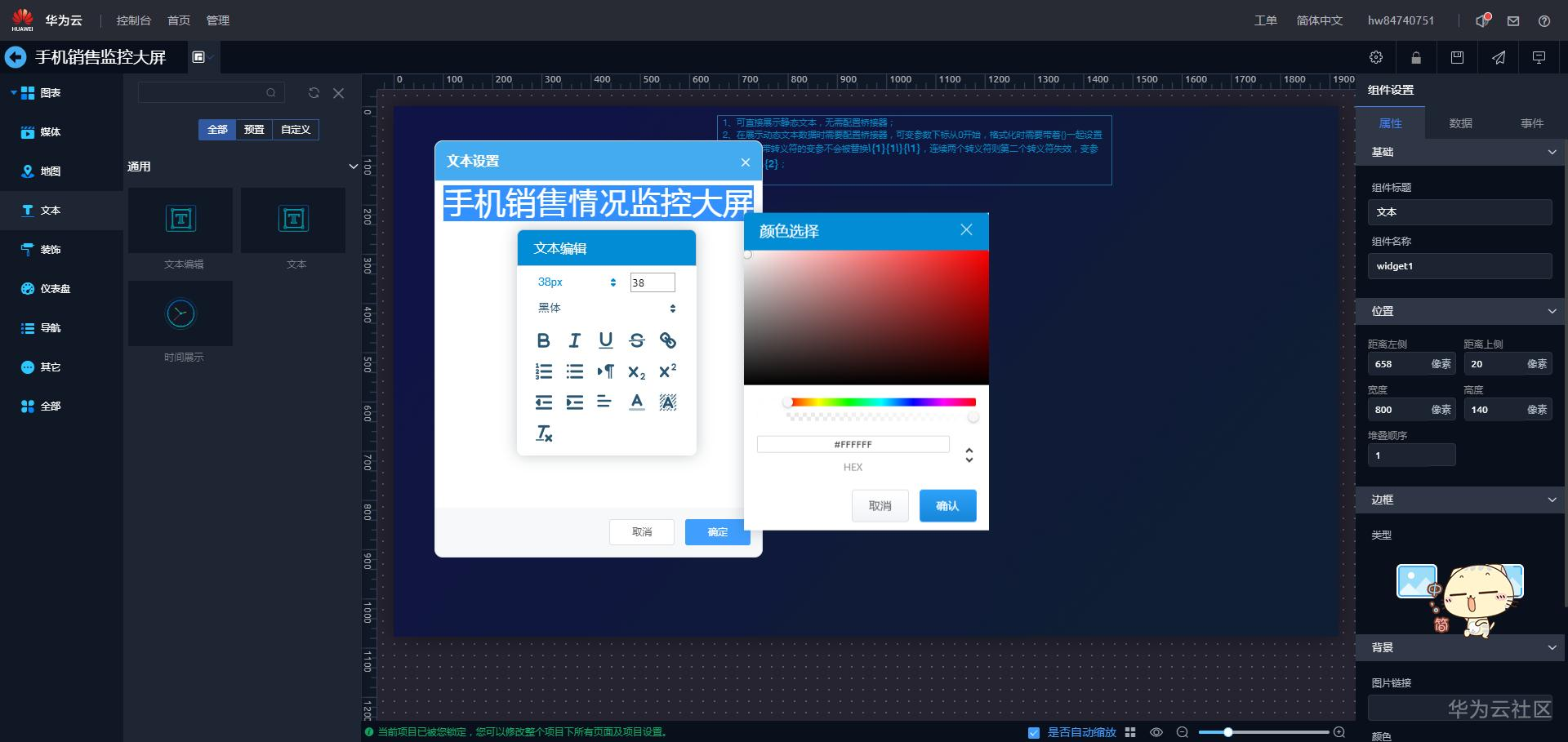
Task: Open the 工单 link in the header
Action: [1265, 20]
